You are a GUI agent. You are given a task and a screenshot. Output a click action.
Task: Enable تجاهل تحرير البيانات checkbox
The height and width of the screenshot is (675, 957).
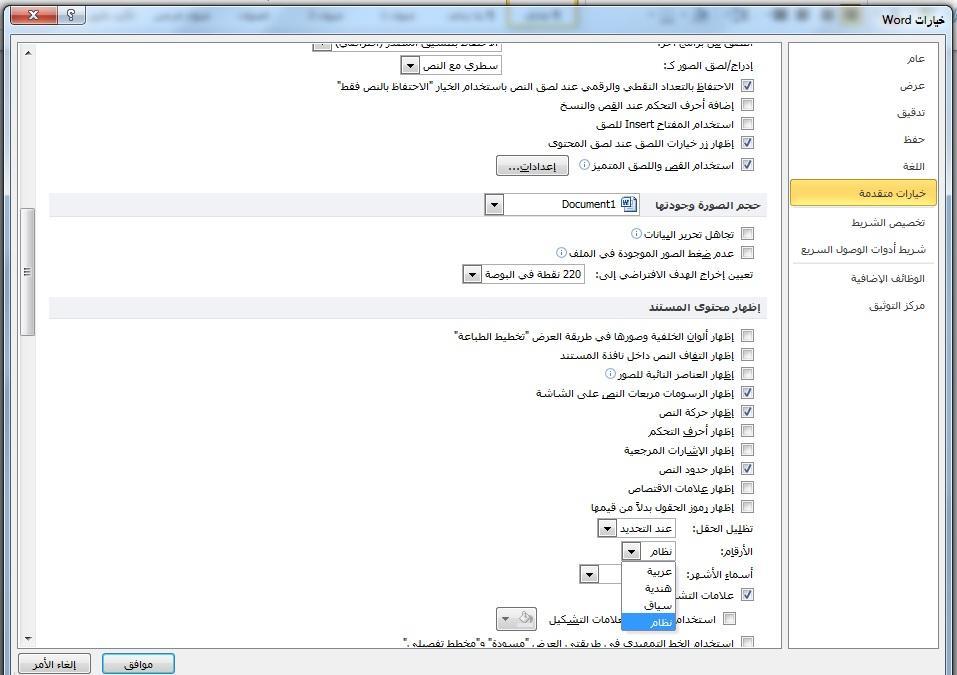tap(747, 234)
